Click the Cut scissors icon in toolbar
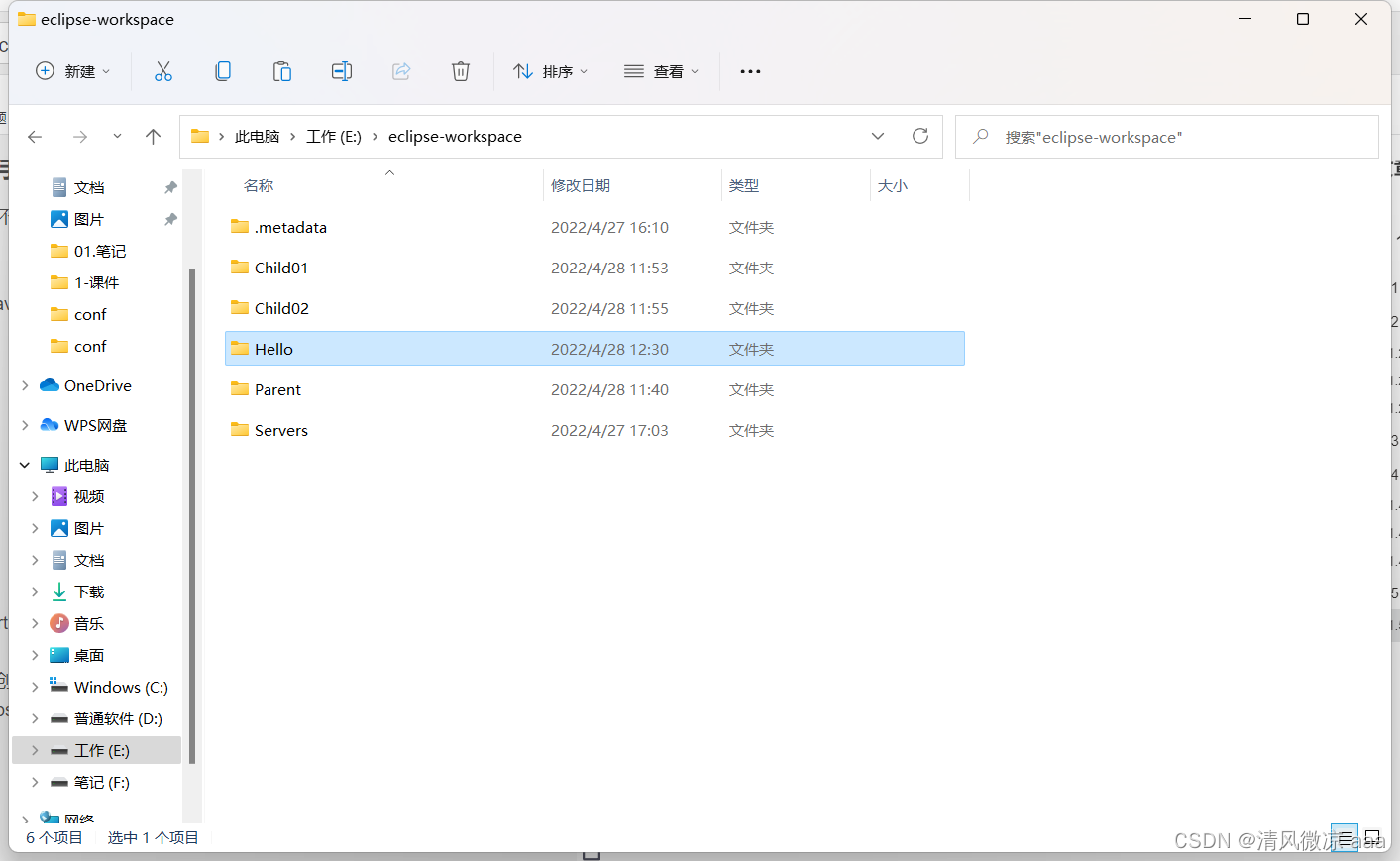The height and width of the screenshot is (861, 1400). 163,71
